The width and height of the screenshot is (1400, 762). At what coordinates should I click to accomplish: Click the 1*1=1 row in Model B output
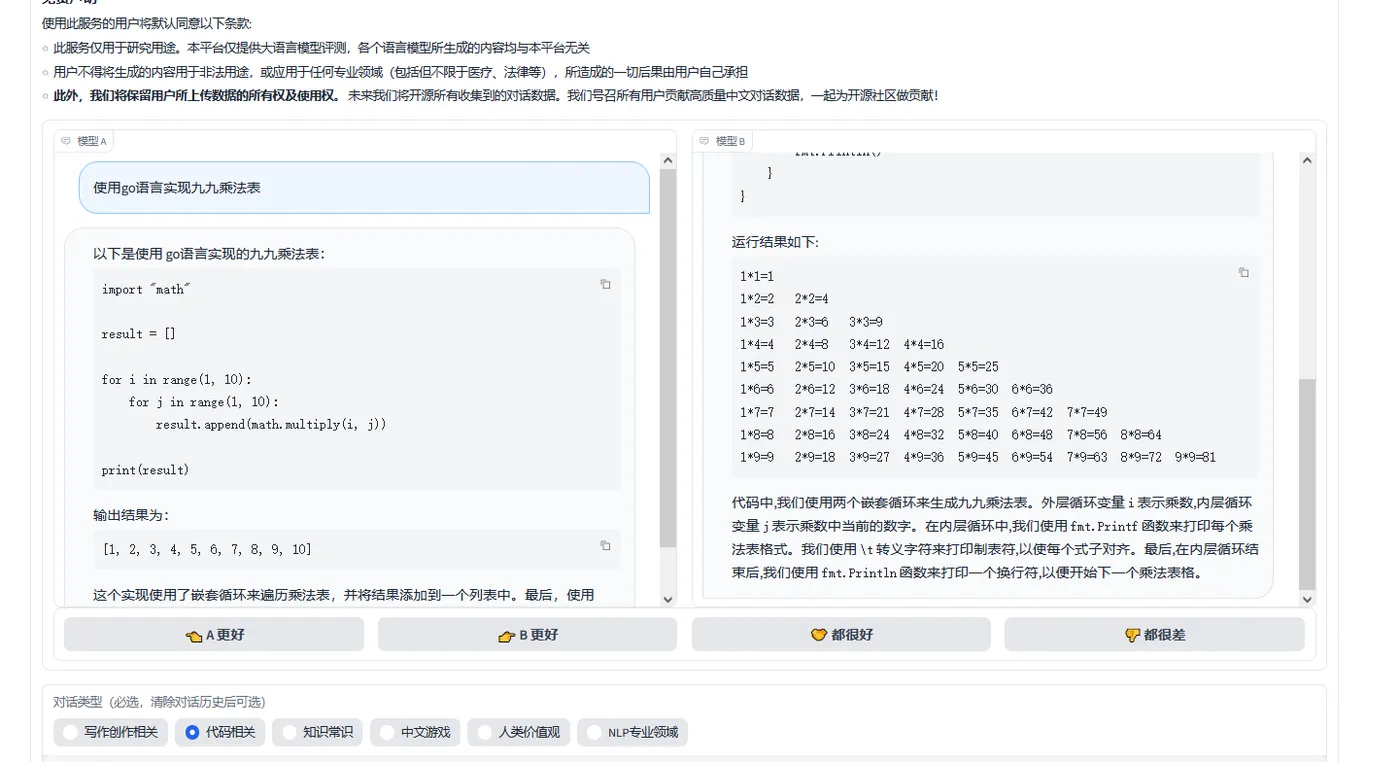(x=757, y=276)
